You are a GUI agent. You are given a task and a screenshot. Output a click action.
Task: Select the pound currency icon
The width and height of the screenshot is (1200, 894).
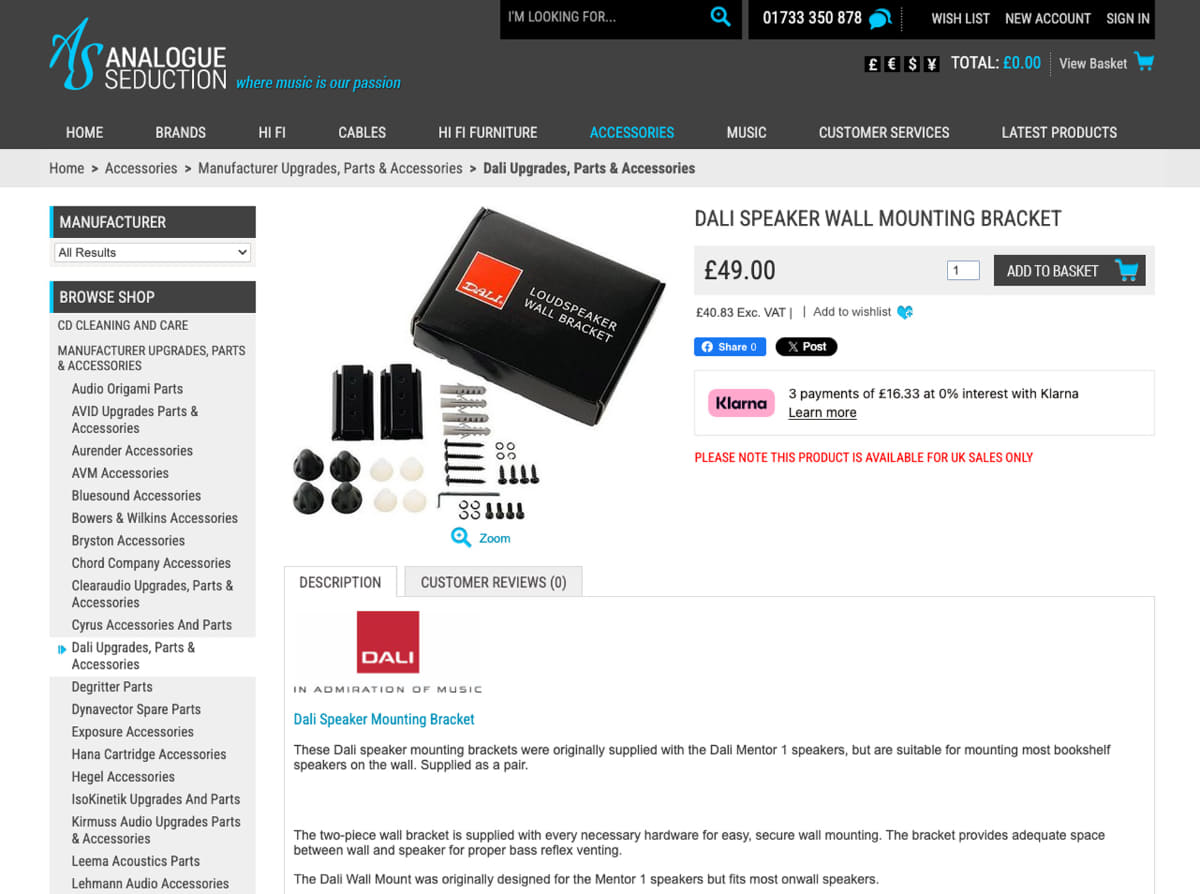[872, 64]
